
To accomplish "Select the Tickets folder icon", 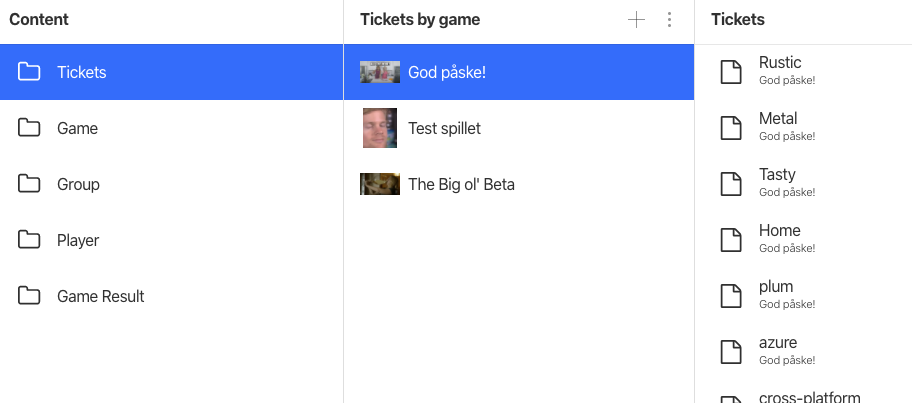I will tap(29, 72).
